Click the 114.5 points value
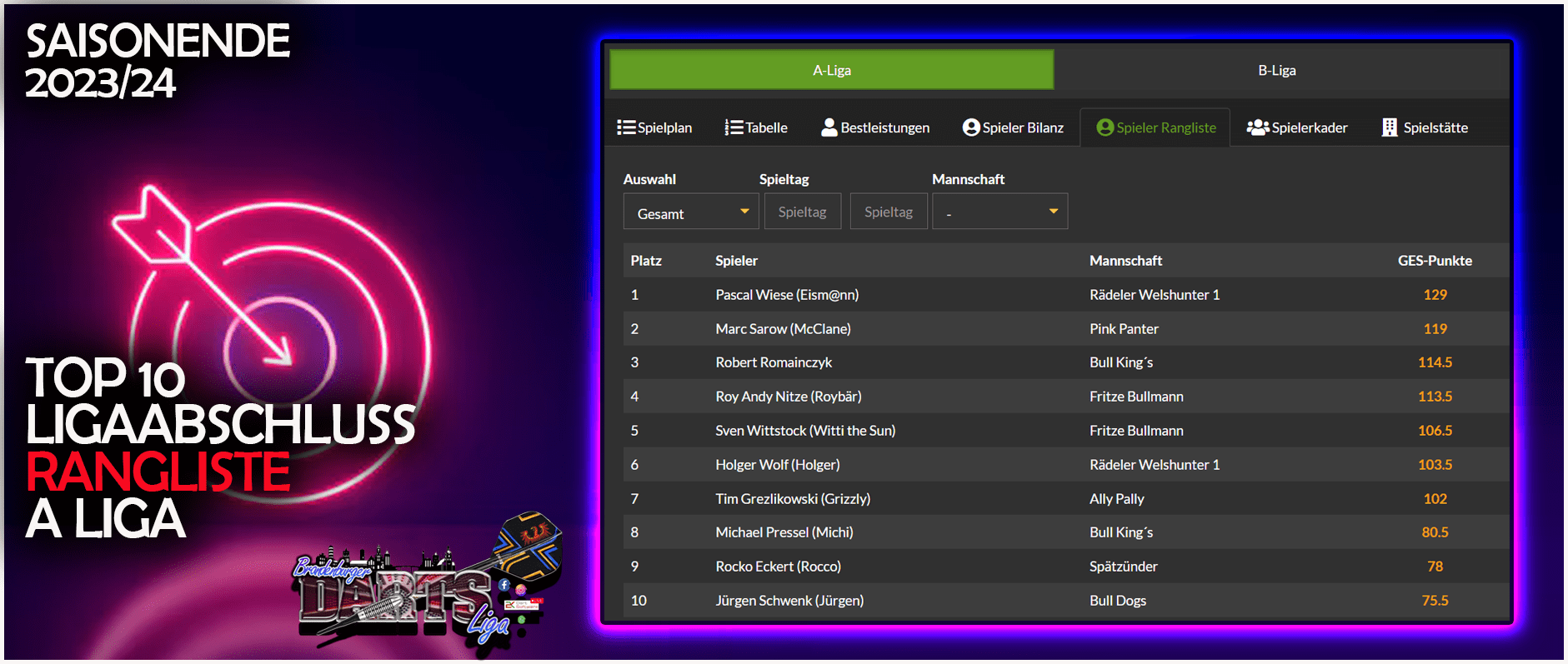Image resolution: width=1568 pixels, height=664 pixels. (1435, 362)
